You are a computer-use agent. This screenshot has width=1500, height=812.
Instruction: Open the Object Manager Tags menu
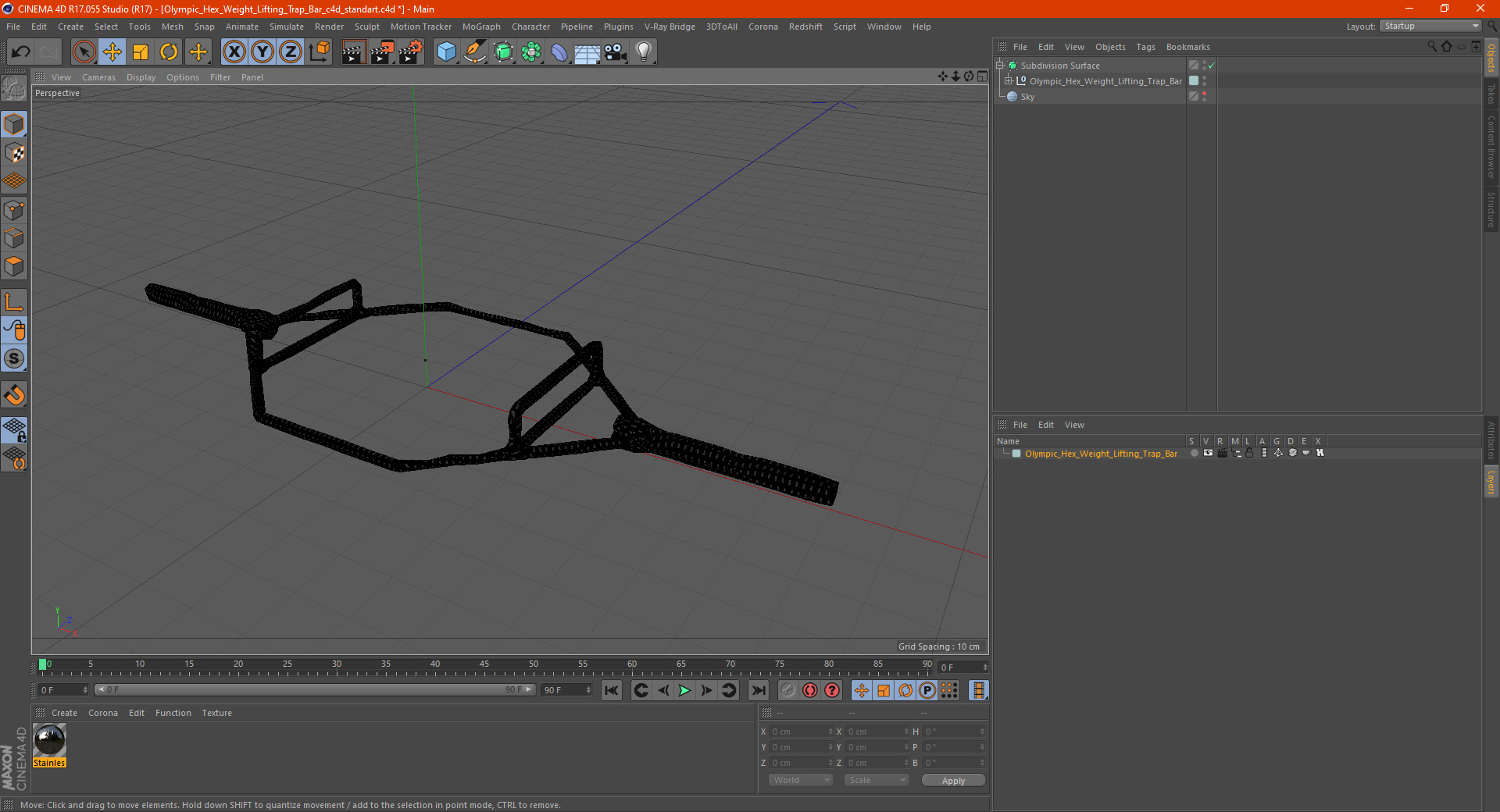coord(1145,47)
